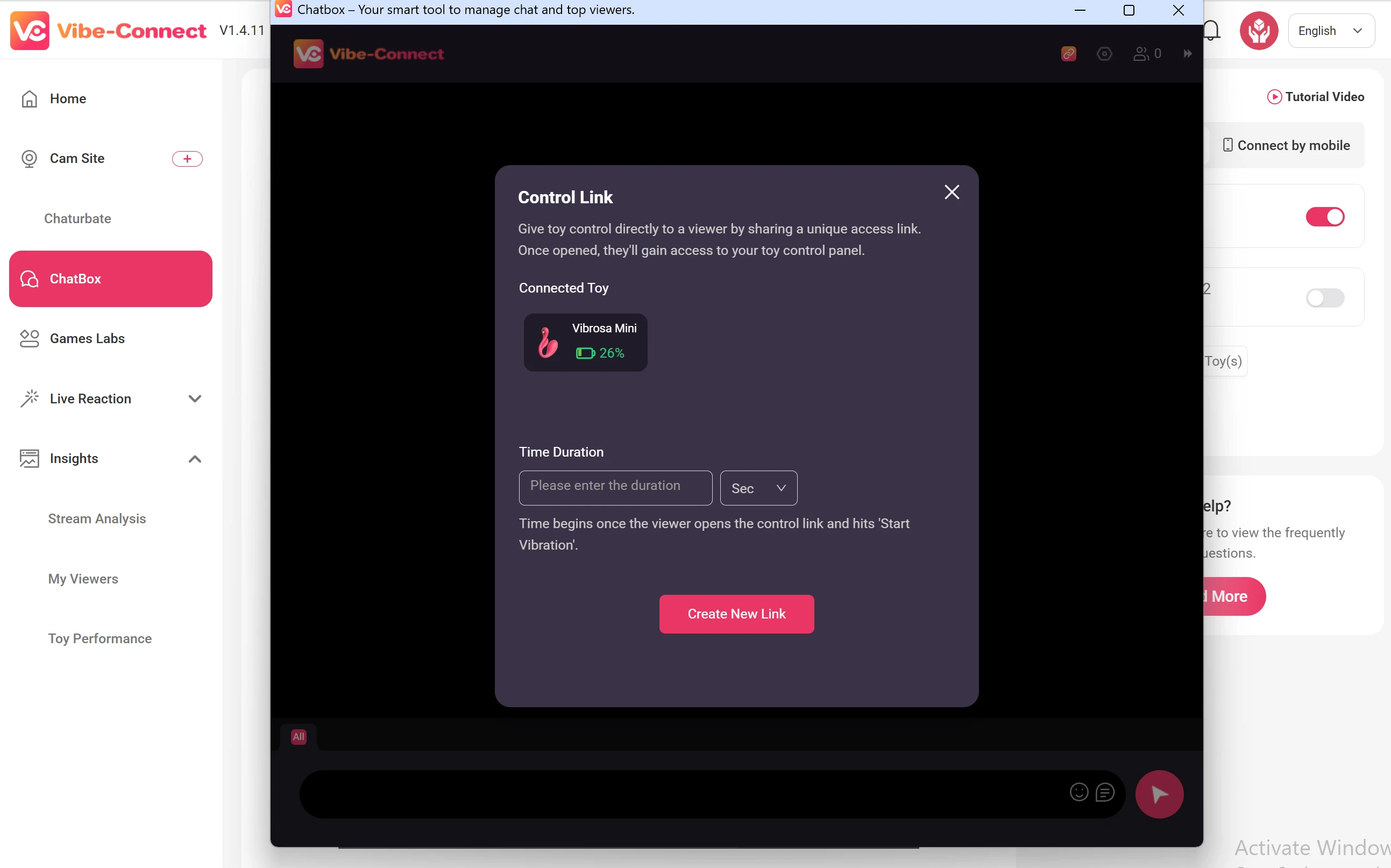
Task: Expand the Live Reaction menu
Action: (195, 399)
